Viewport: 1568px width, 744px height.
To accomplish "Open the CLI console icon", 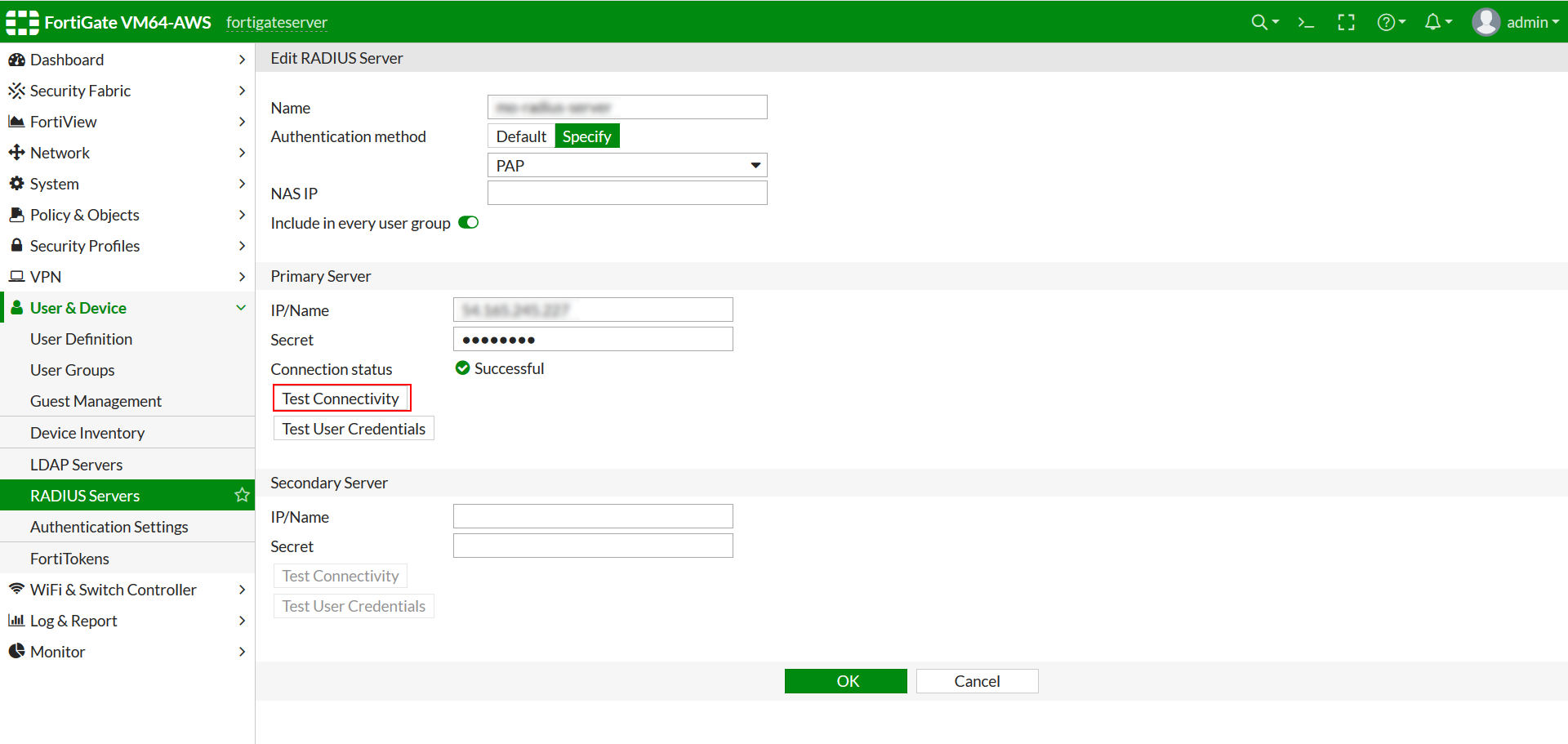I will click(1305, 22).
